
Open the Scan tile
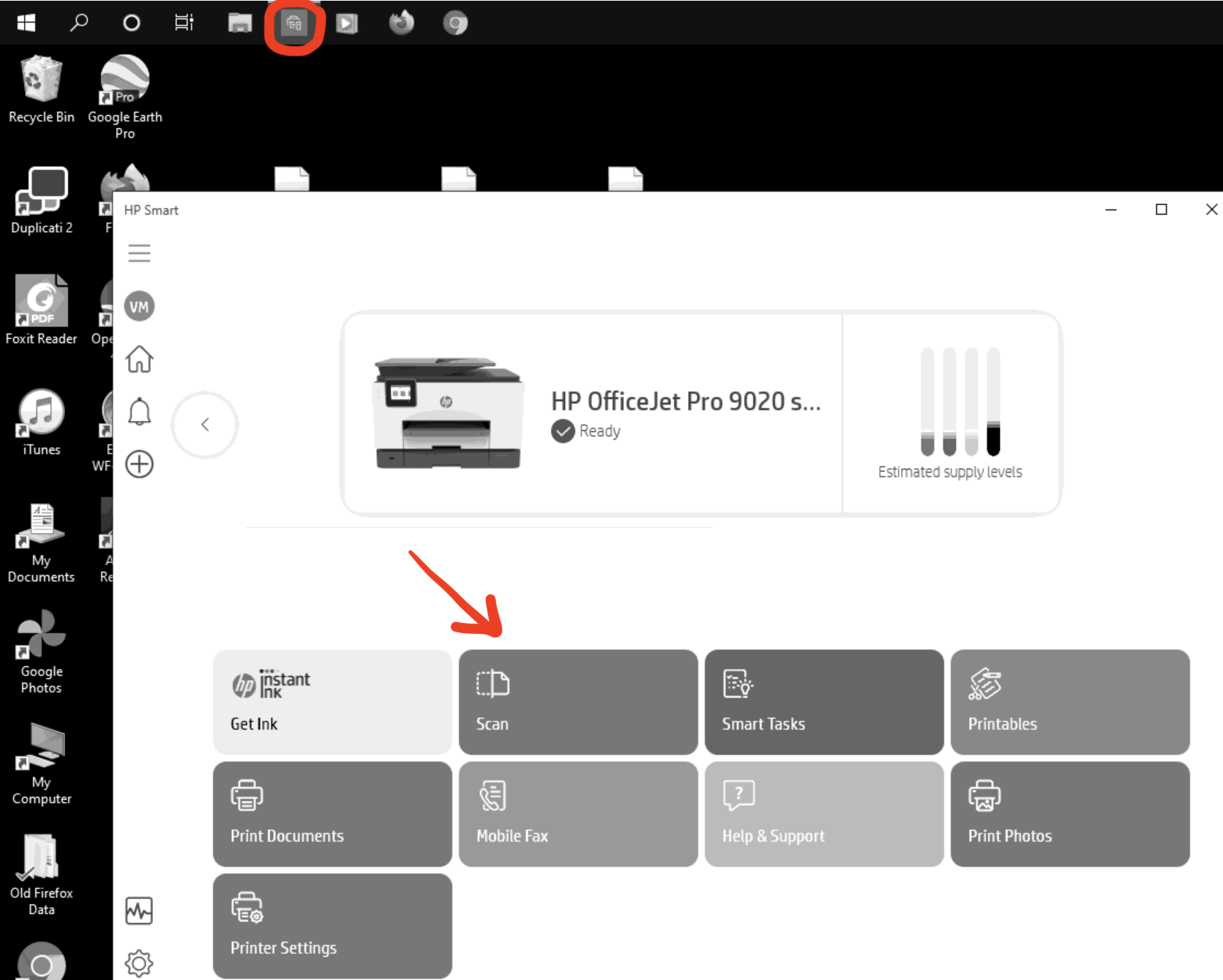point(577,701)
